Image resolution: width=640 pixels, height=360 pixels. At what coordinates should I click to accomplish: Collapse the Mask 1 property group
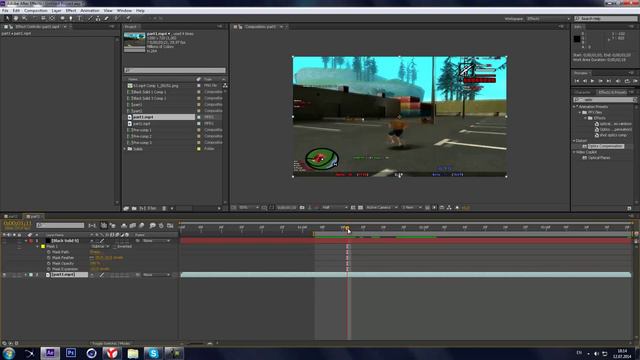(x=38, y=247)
